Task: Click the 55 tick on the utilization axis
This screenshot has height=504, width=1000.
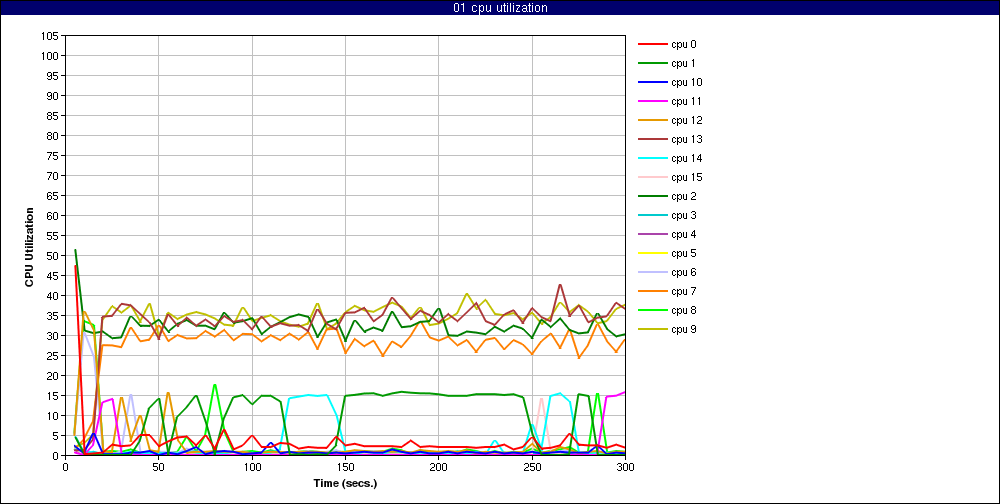Action: pos(54,236)
